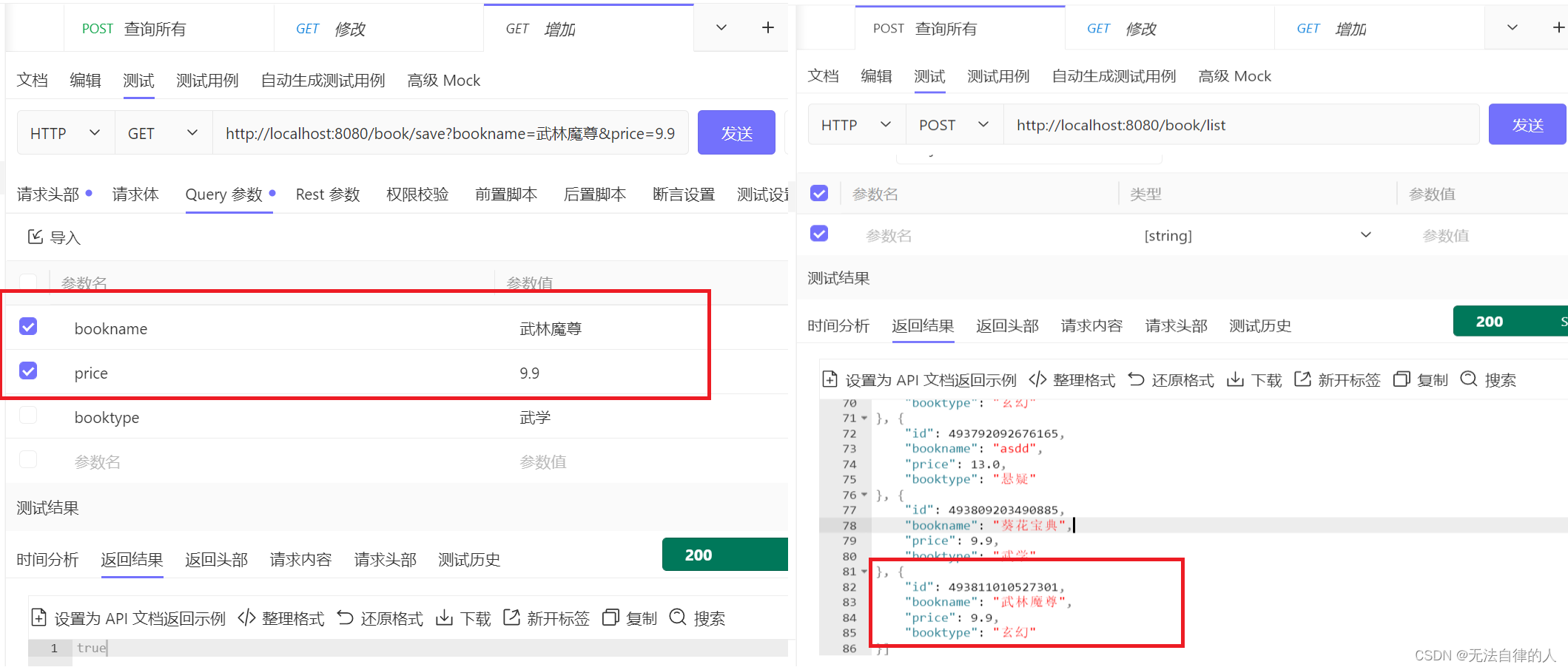This screenshot has height=670, width=1568.
Task: Click the format code icon in left panel
Action: pyautogui.click(x=246, y=617)
